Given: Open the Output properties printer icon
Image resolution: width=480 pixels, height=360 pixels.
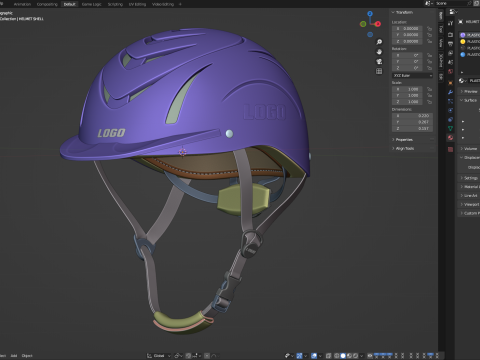Looking at the screenshot, I should (x=450, y=44).
